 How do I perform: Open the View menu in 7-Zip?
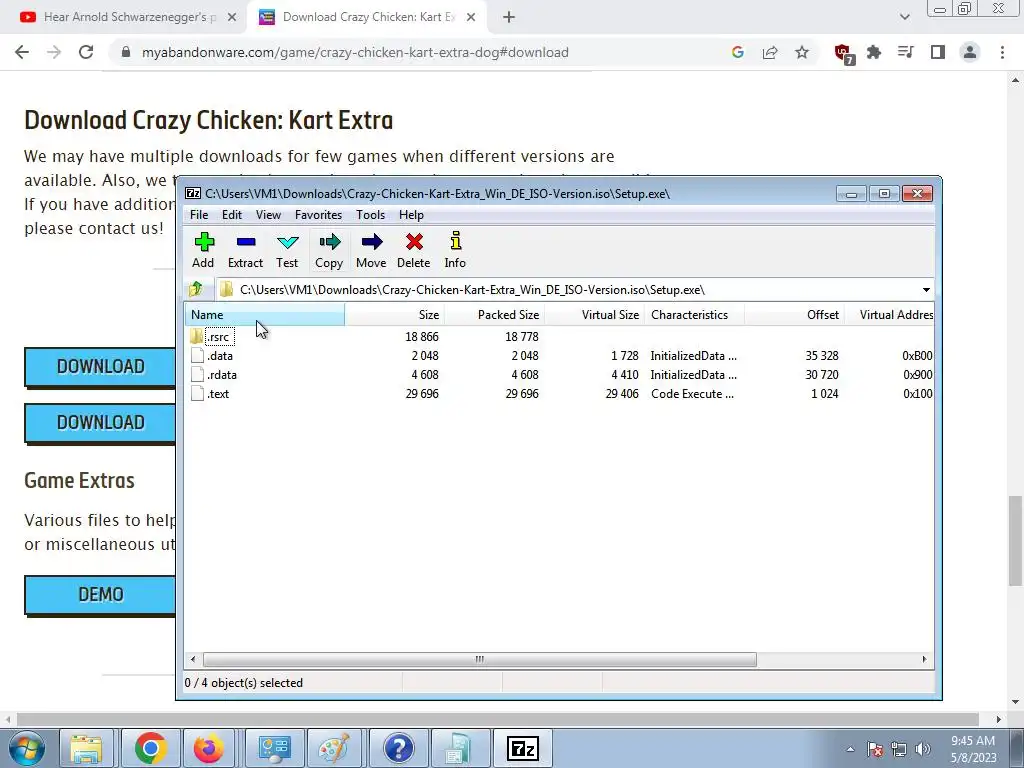[x=268, y=215]
